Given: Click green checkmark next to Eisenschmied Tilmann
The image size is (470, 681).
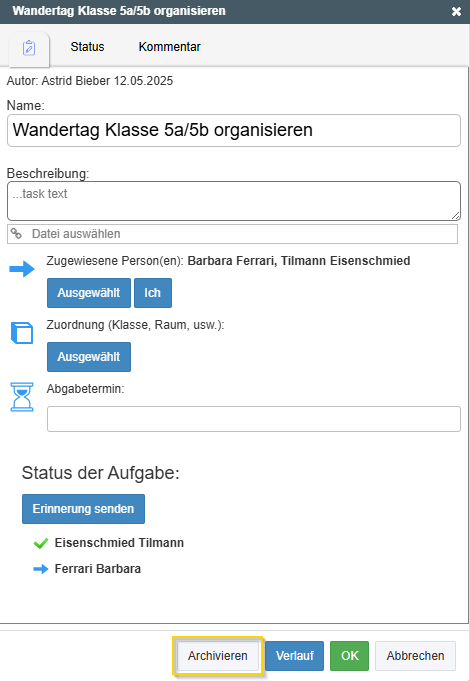Looking at the screenshot, I should click(x=41, y=543).
